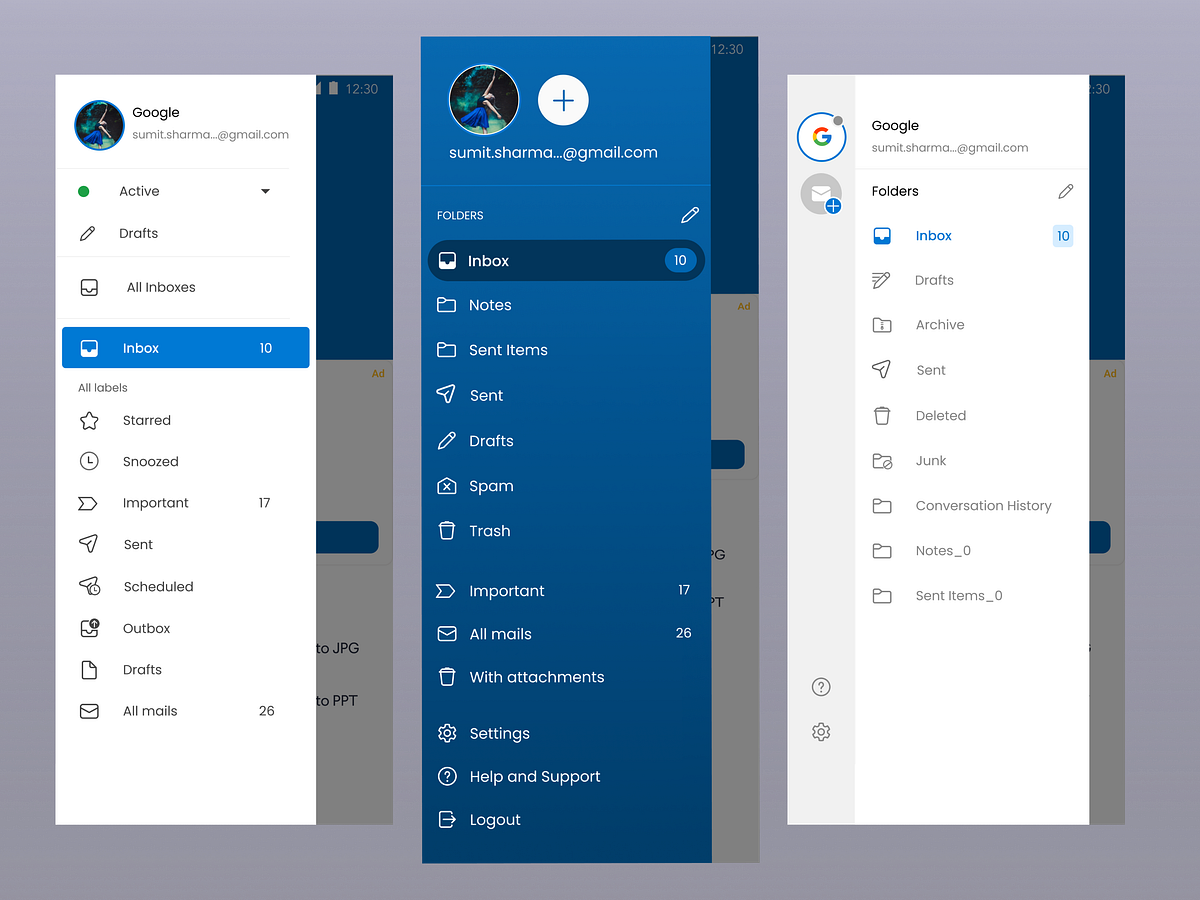Open Help and Support
The height and width of the screenshot is (900, 1200).
click(535, 776)
